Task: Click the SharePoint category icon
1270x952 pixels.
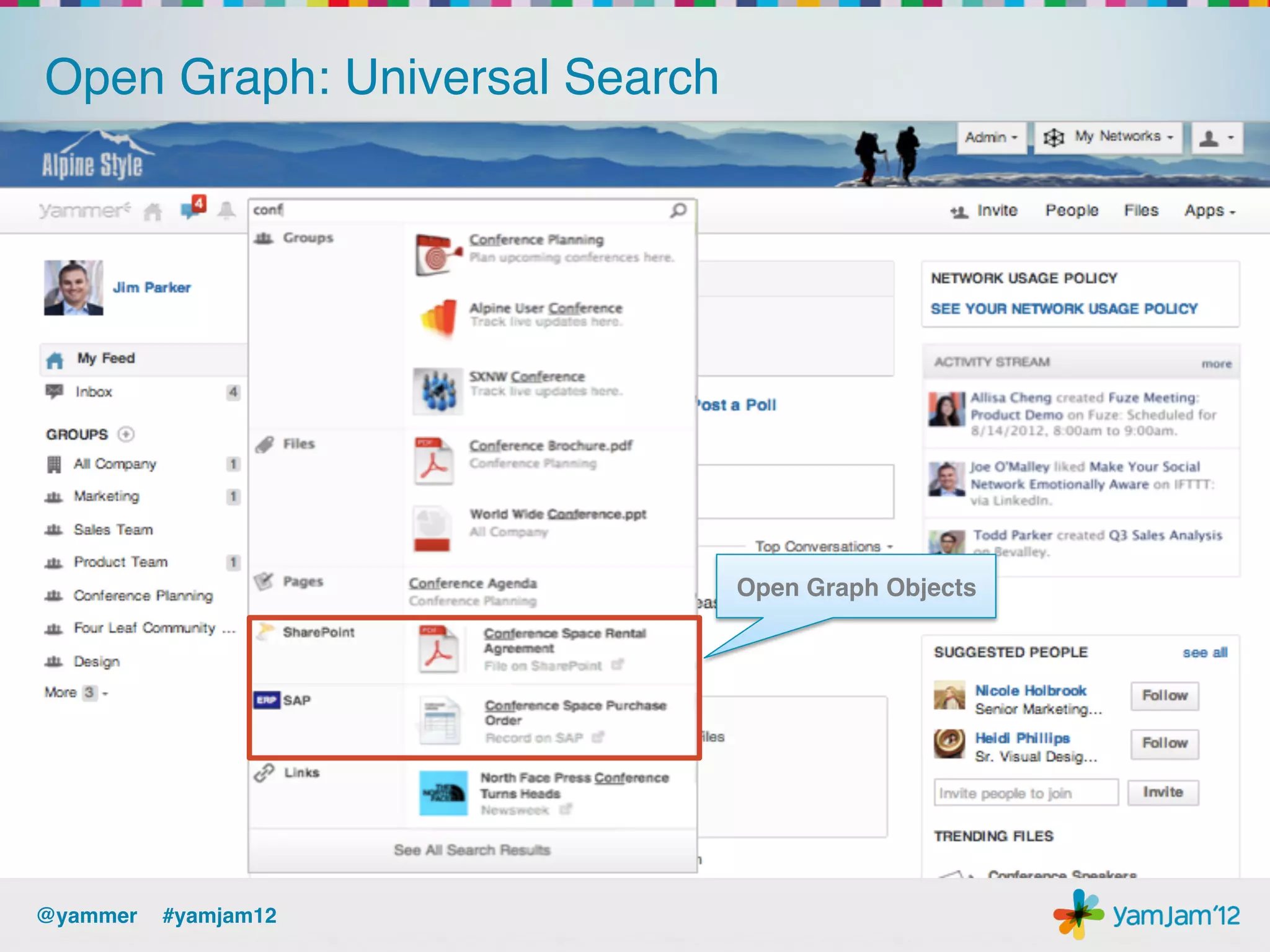Action: pyautogui.click(x=265, y=631)
